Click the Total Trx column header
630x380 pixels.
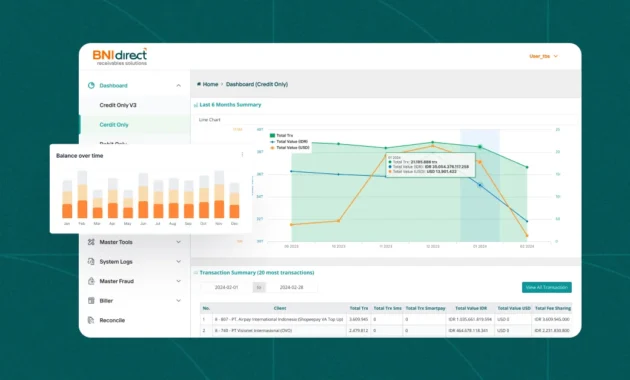click(x=359, y=308)
